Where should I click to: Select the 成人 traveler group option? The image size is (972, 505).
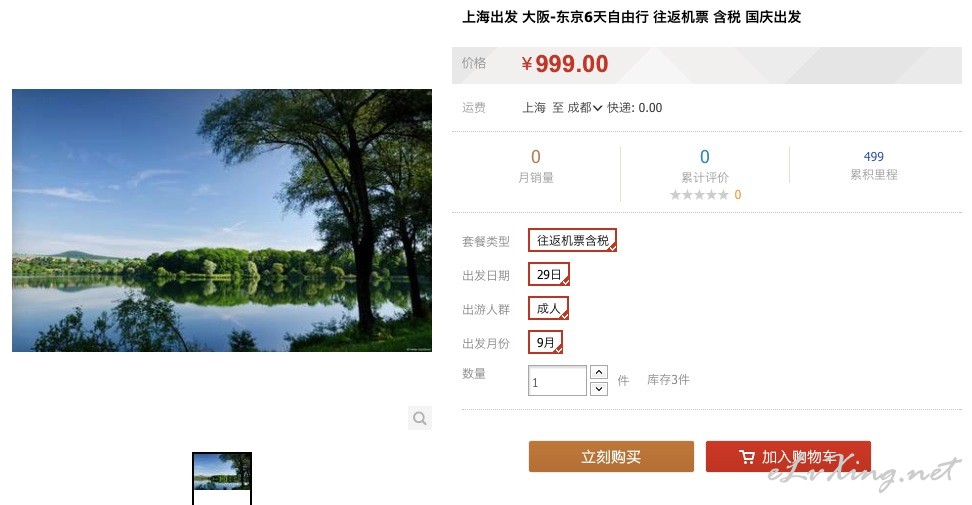pos(548,309)
